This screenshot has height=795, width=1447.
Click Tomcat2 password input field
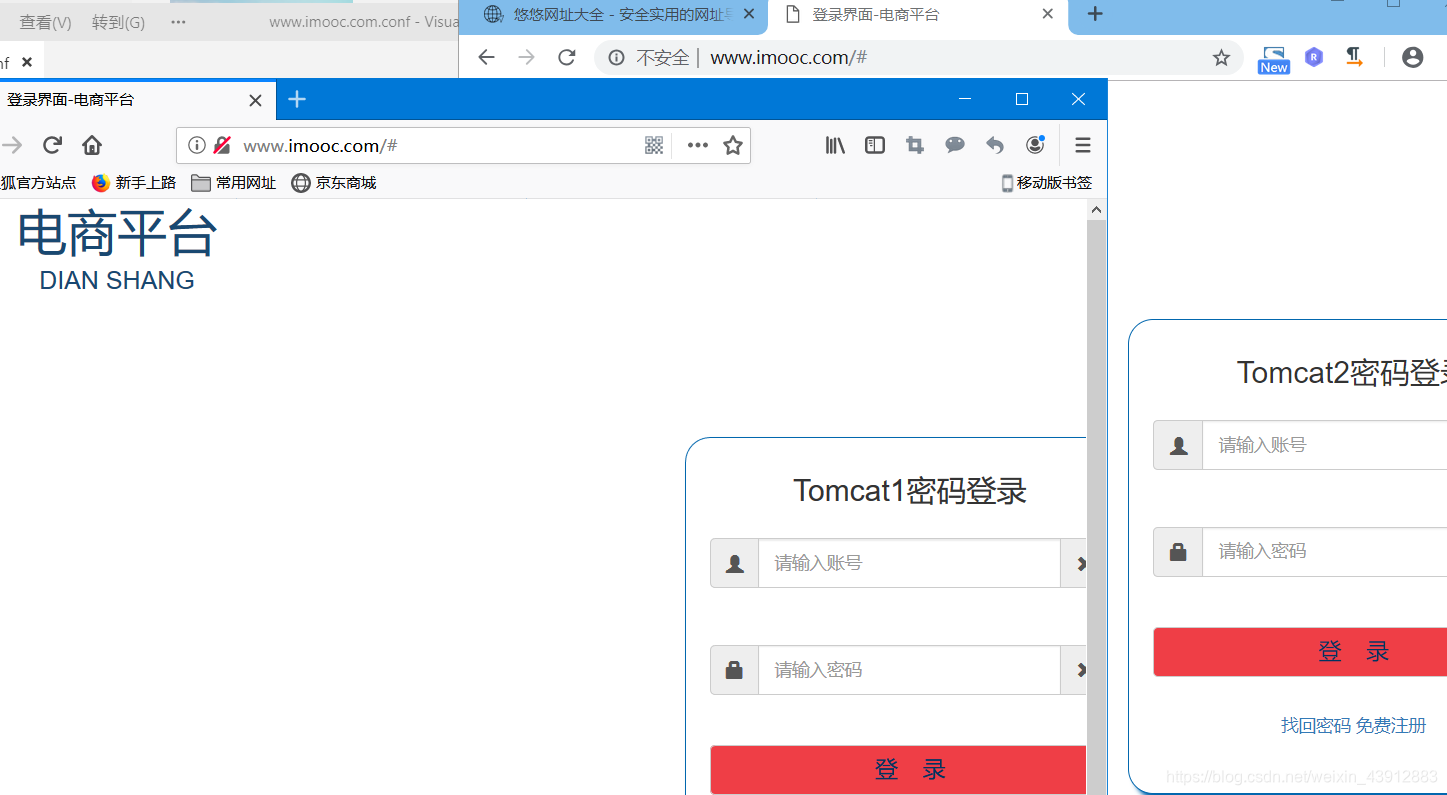[x=1325, y=551]
